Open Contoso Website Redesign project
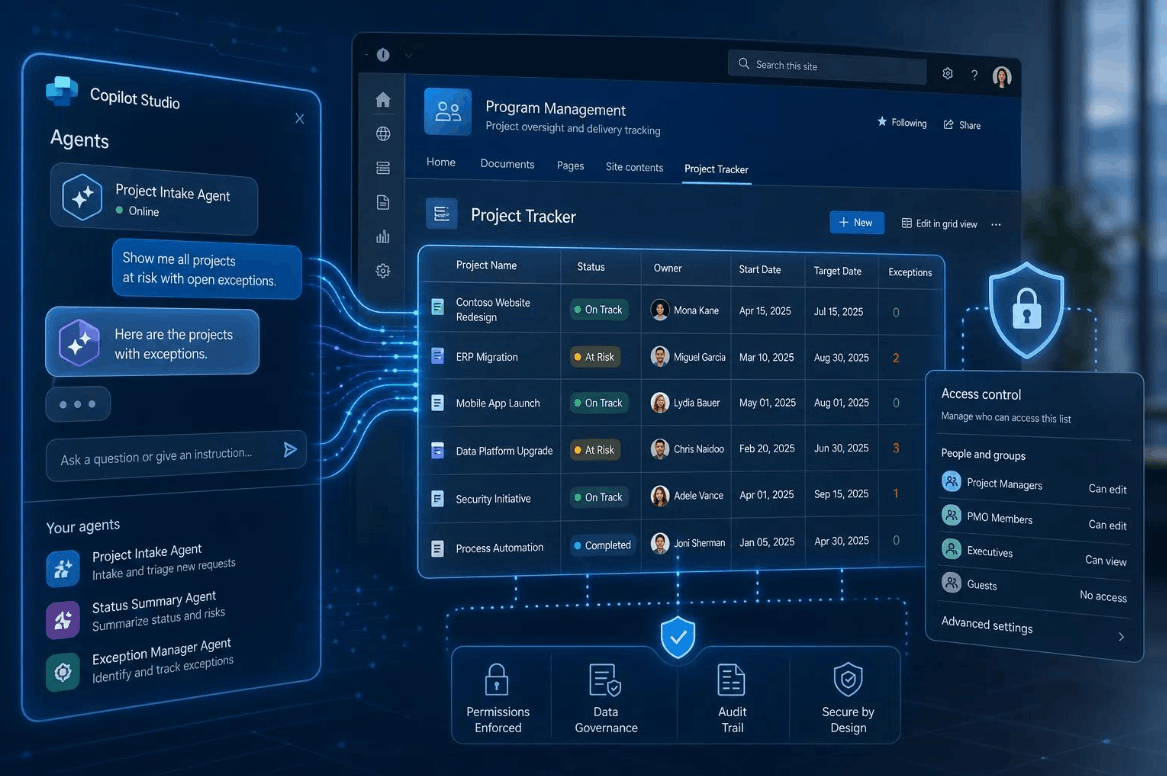 pos(493,310)
